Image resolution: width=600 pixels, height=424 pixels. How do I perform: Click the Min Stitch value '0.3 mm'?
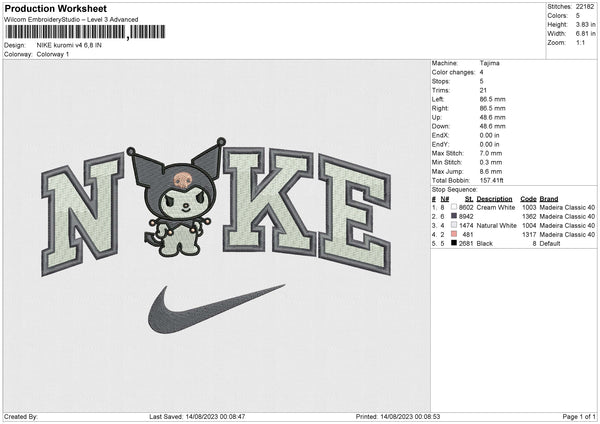tap(491, 162)
